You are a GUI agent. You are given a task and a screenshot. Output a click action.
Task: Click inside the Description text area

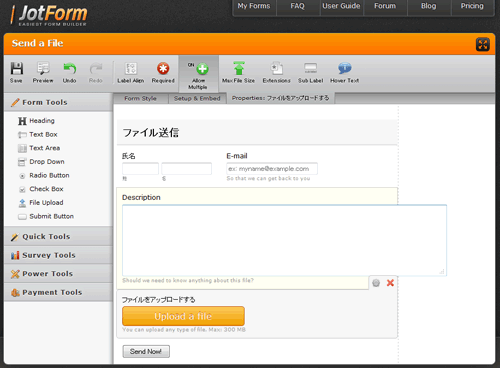pos(284,240)
